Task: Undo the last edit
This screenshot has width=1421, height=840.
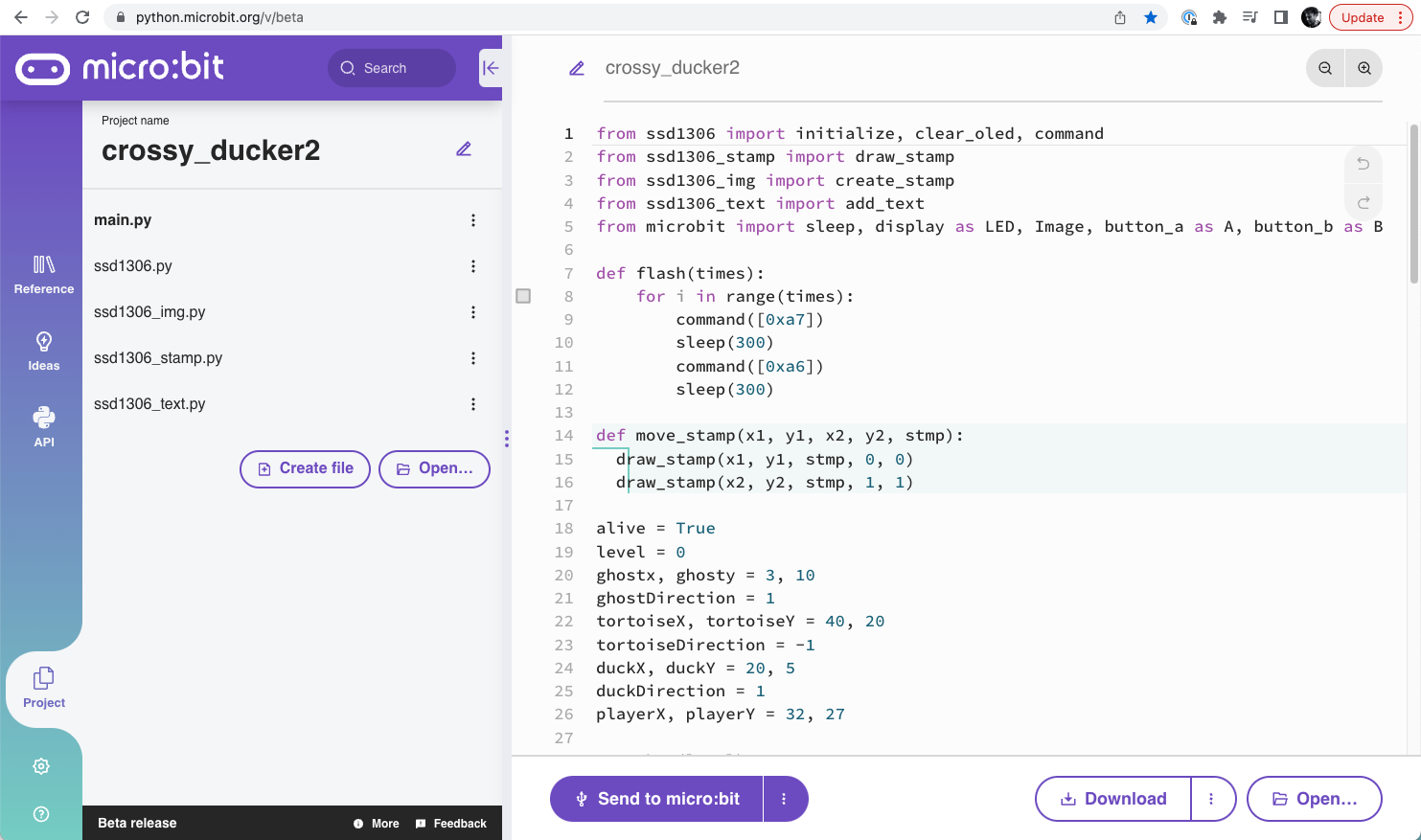Action: pos(1363,164)
